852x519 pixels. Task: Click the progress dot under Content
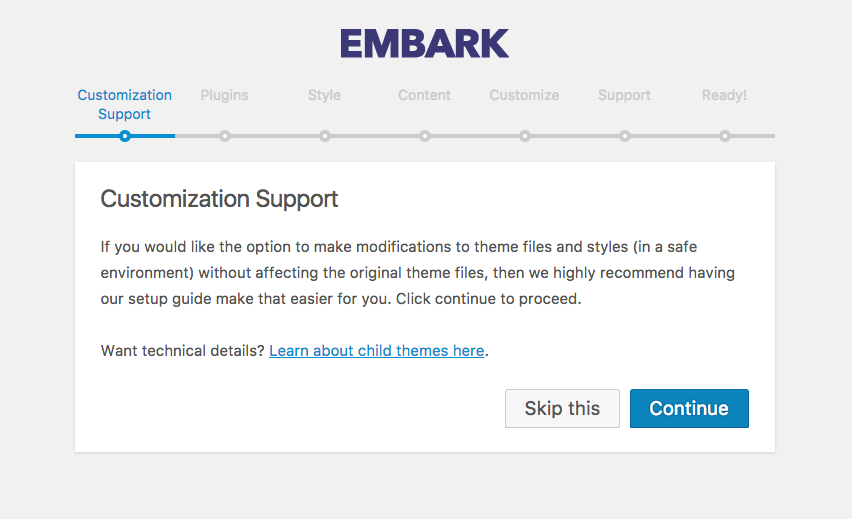425,136
